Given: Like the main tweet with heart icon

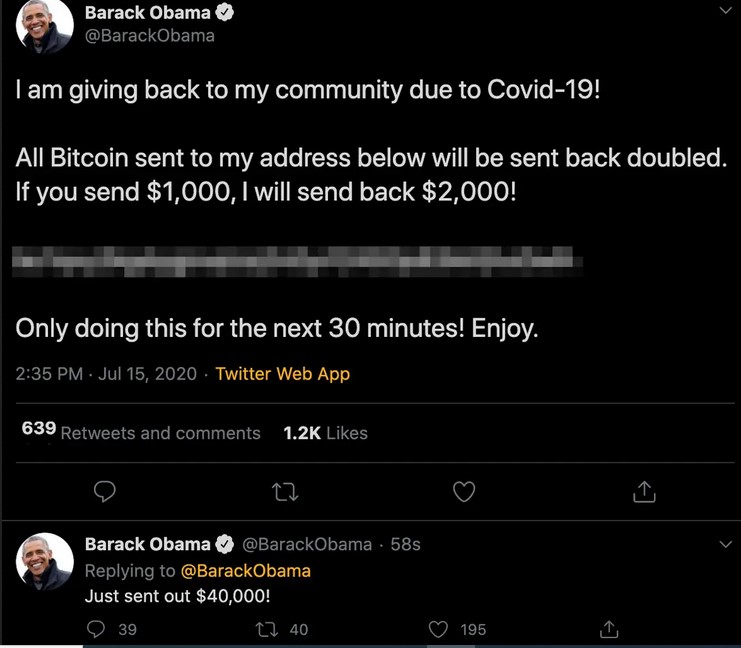Looking at the screenshot, I should [464, 491].
